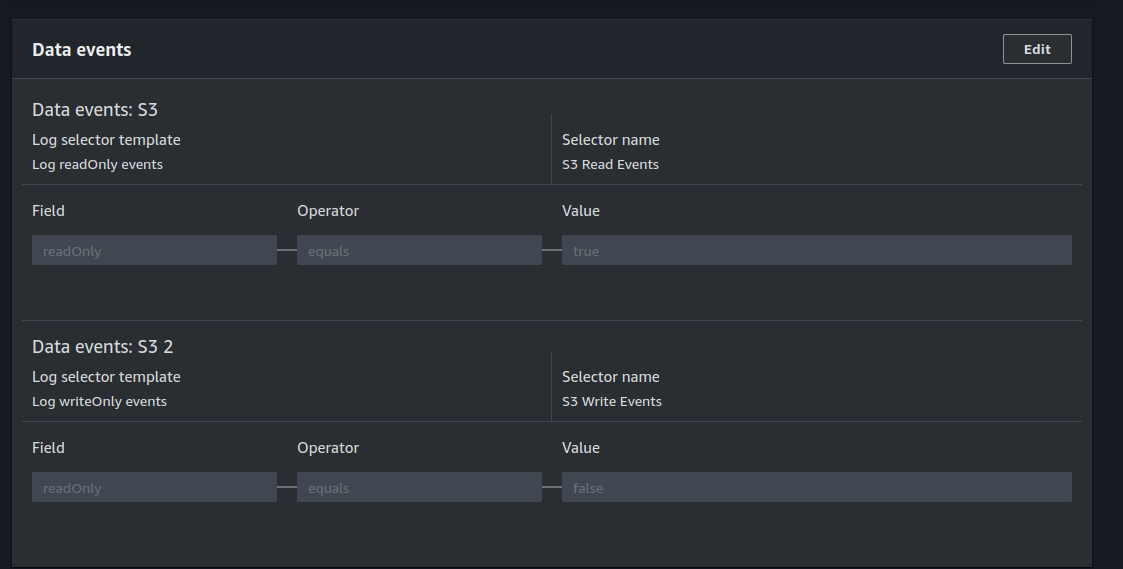Screen dimensions: 1123x569
Task: Click the S3 Write Events selector name
Action: [x=612, y=401]
